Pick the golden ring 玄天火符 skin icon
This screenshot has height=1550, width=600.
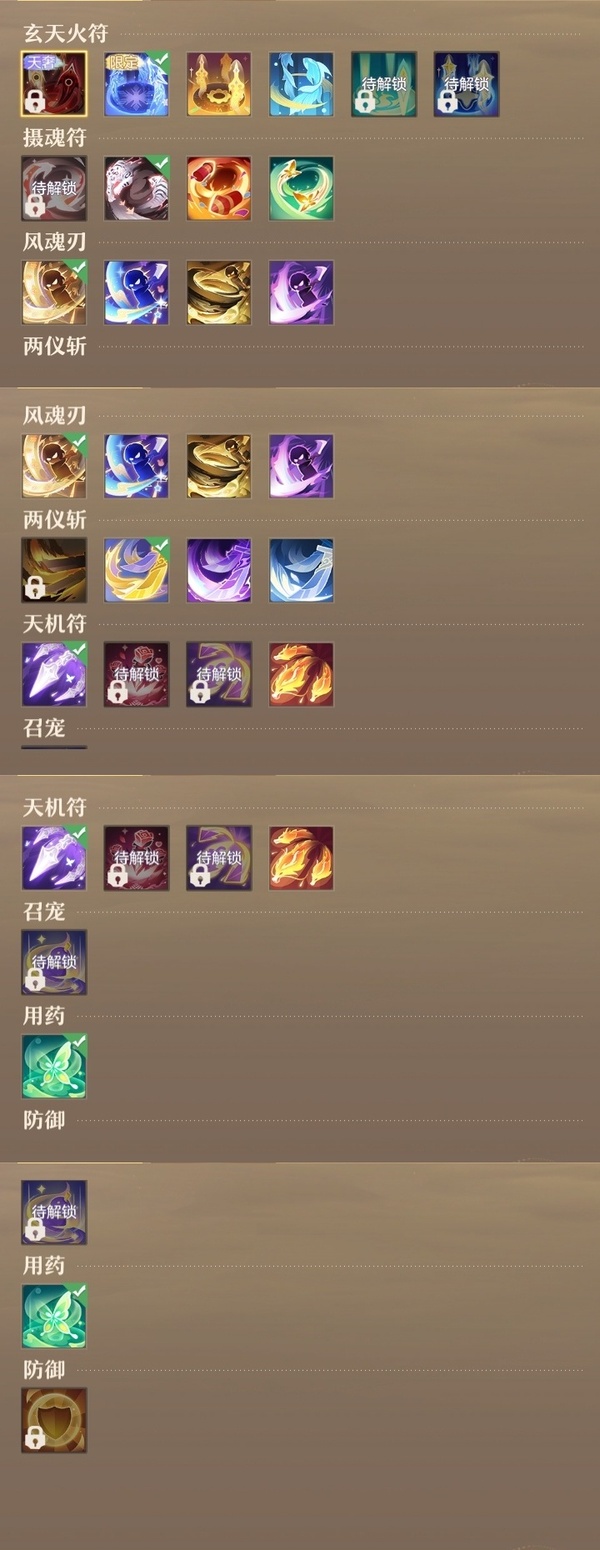coord(218,84)
